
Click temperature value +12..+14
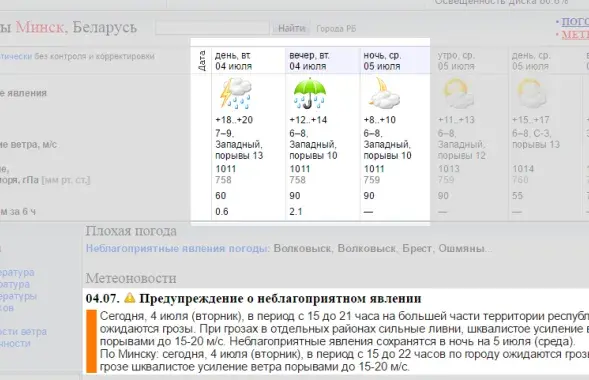pyautogui.click(x=308, y=120)
